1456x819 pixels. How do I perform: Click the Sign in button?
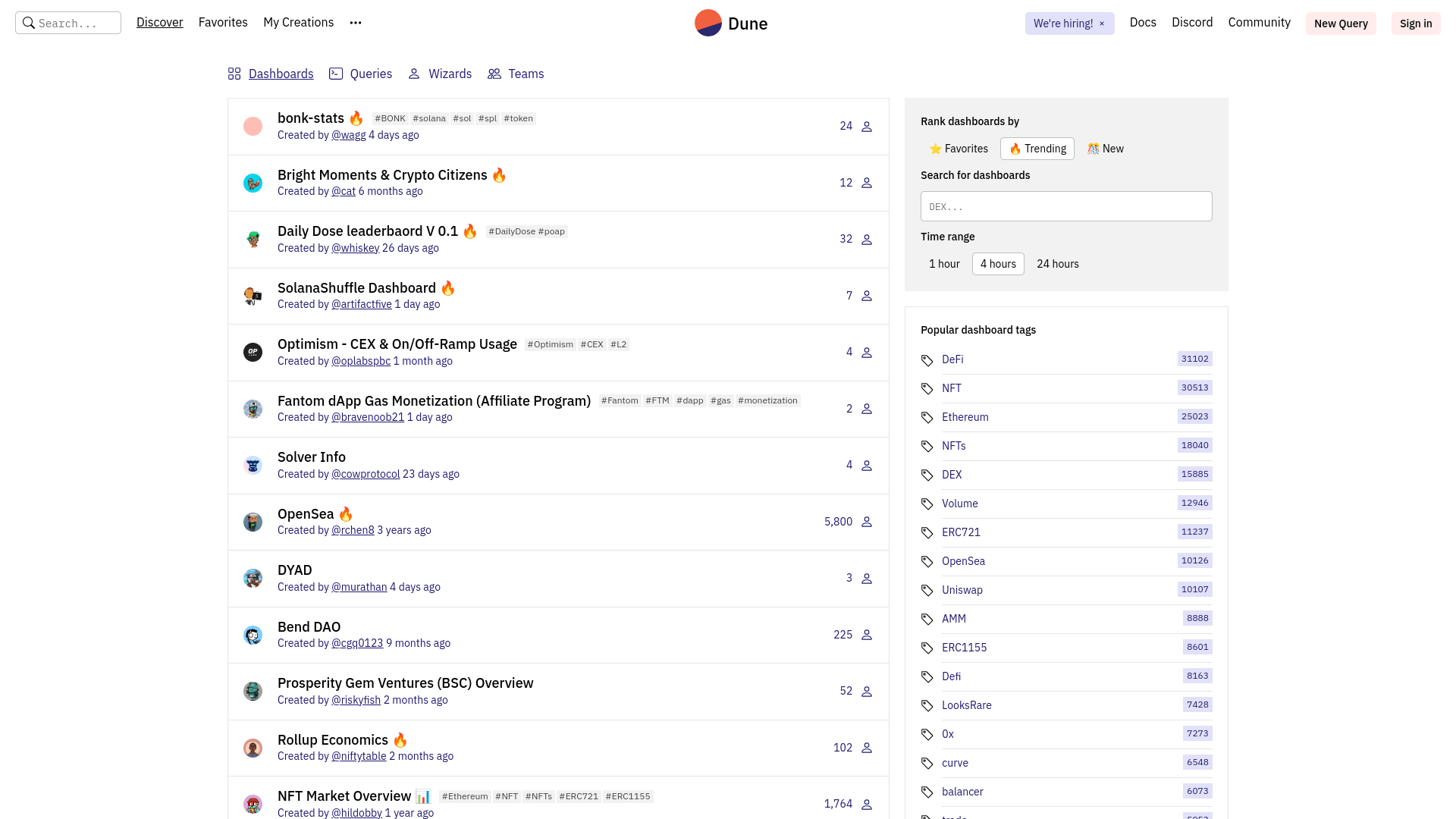pos(1416,24)
